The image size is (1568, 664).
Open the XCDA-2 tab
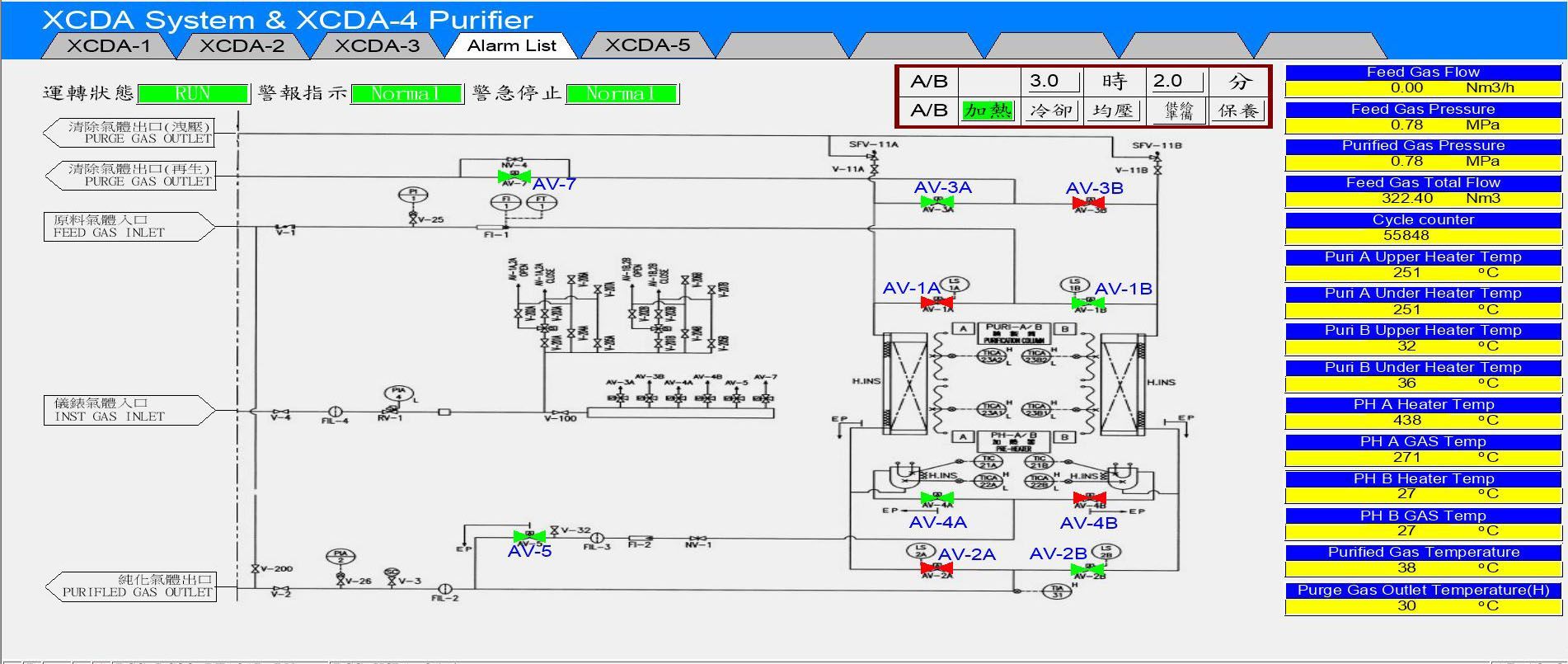click(242, 46)
